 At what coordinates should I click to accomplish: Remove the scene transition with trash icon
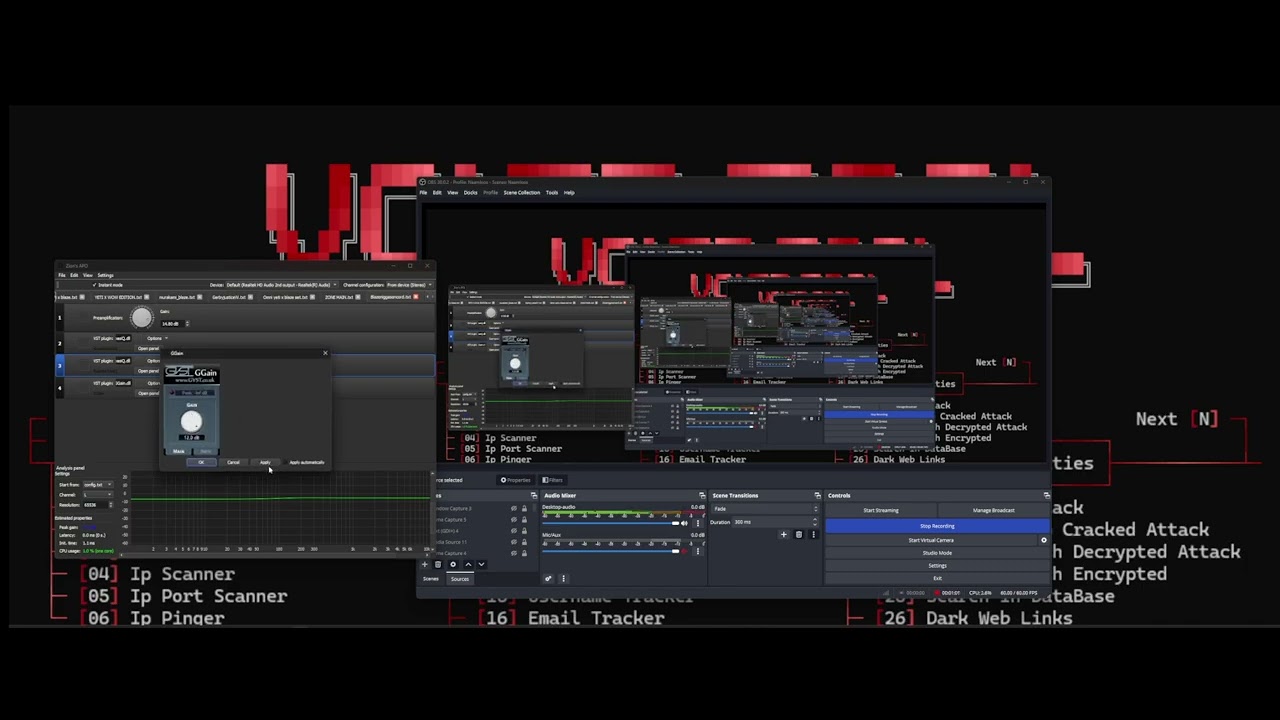pos(798,535)
